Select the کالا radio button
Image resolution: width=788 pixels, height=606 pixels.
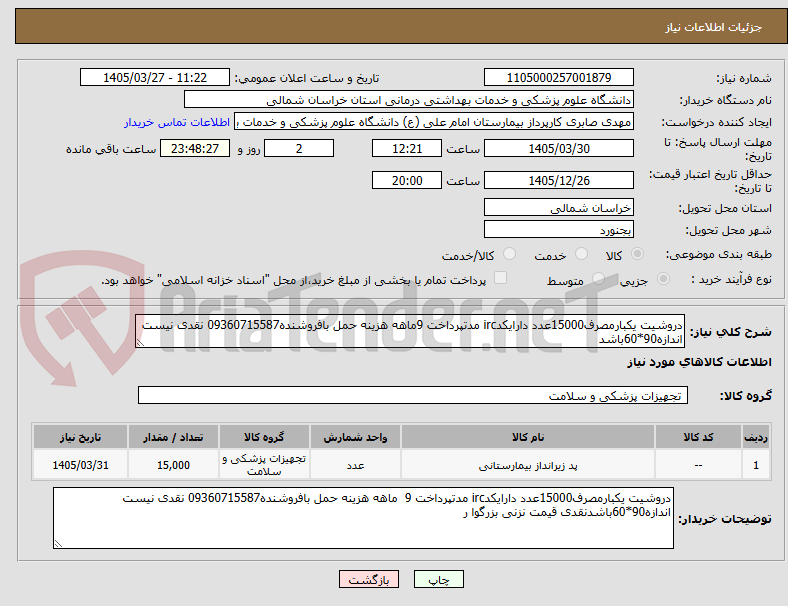click(x=637, y=254)
